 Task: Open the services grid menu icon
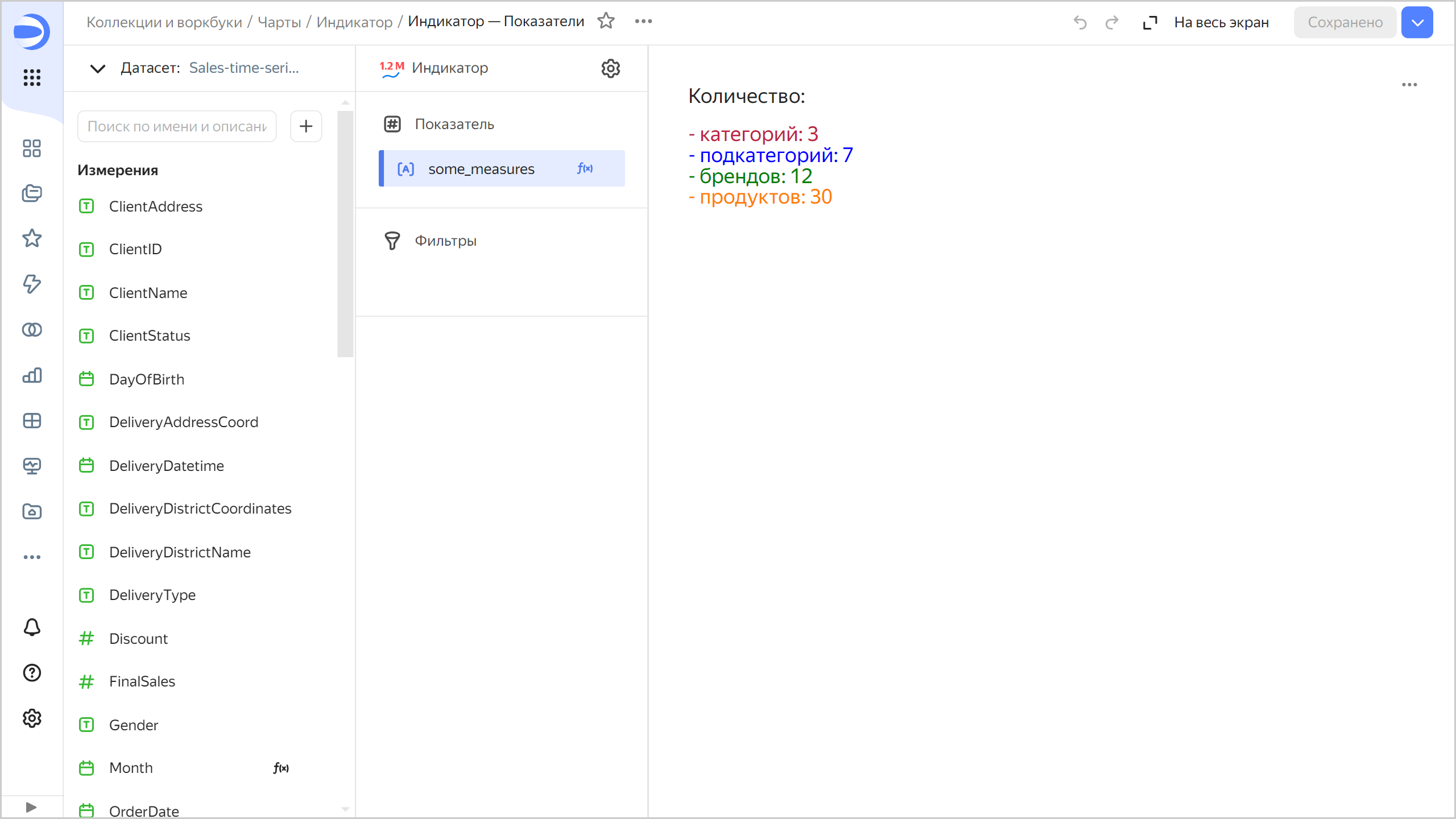pyautogui.click(x=32, y=77)
